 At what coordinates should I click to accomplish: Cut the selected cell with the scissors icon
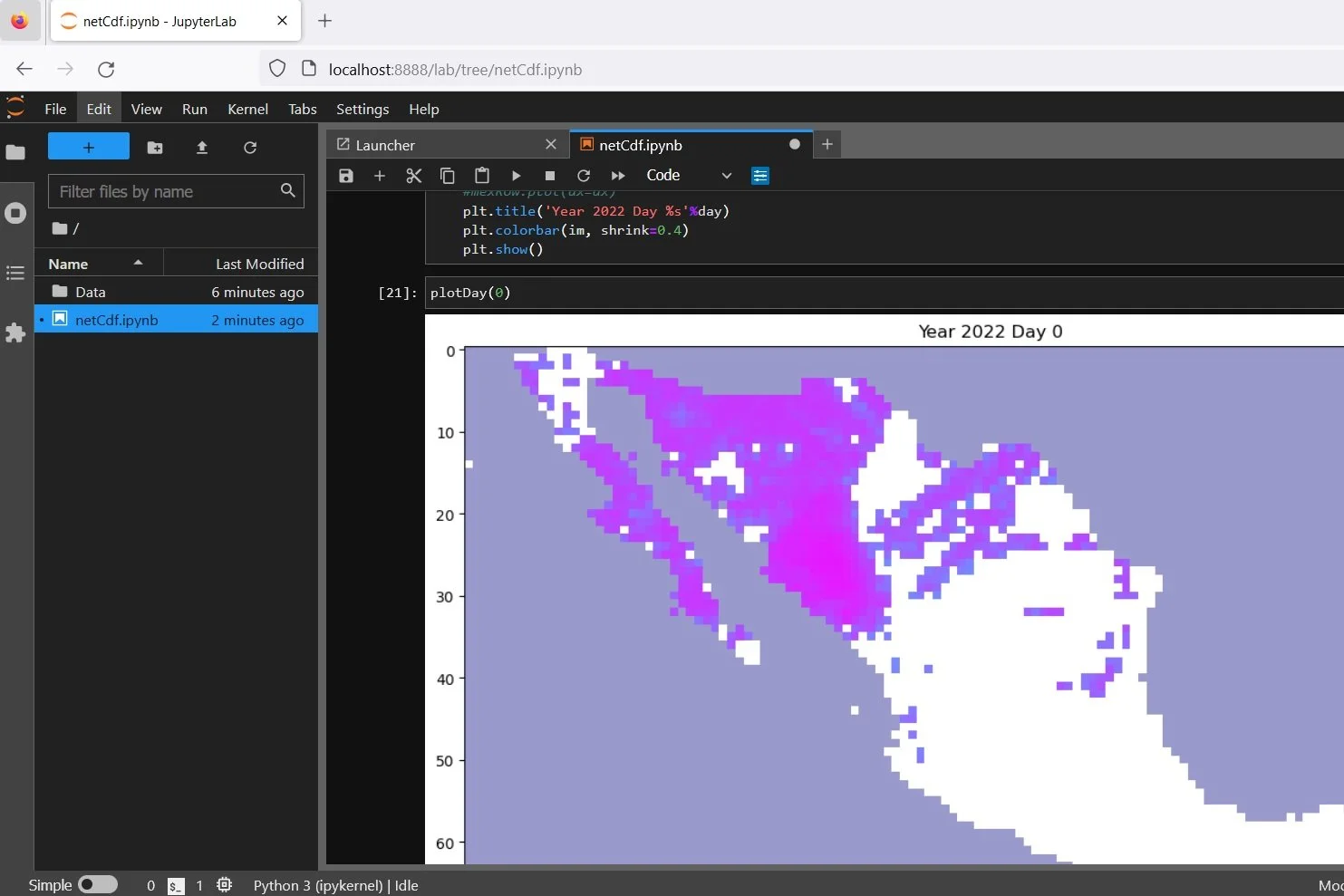tap(414, 176)
